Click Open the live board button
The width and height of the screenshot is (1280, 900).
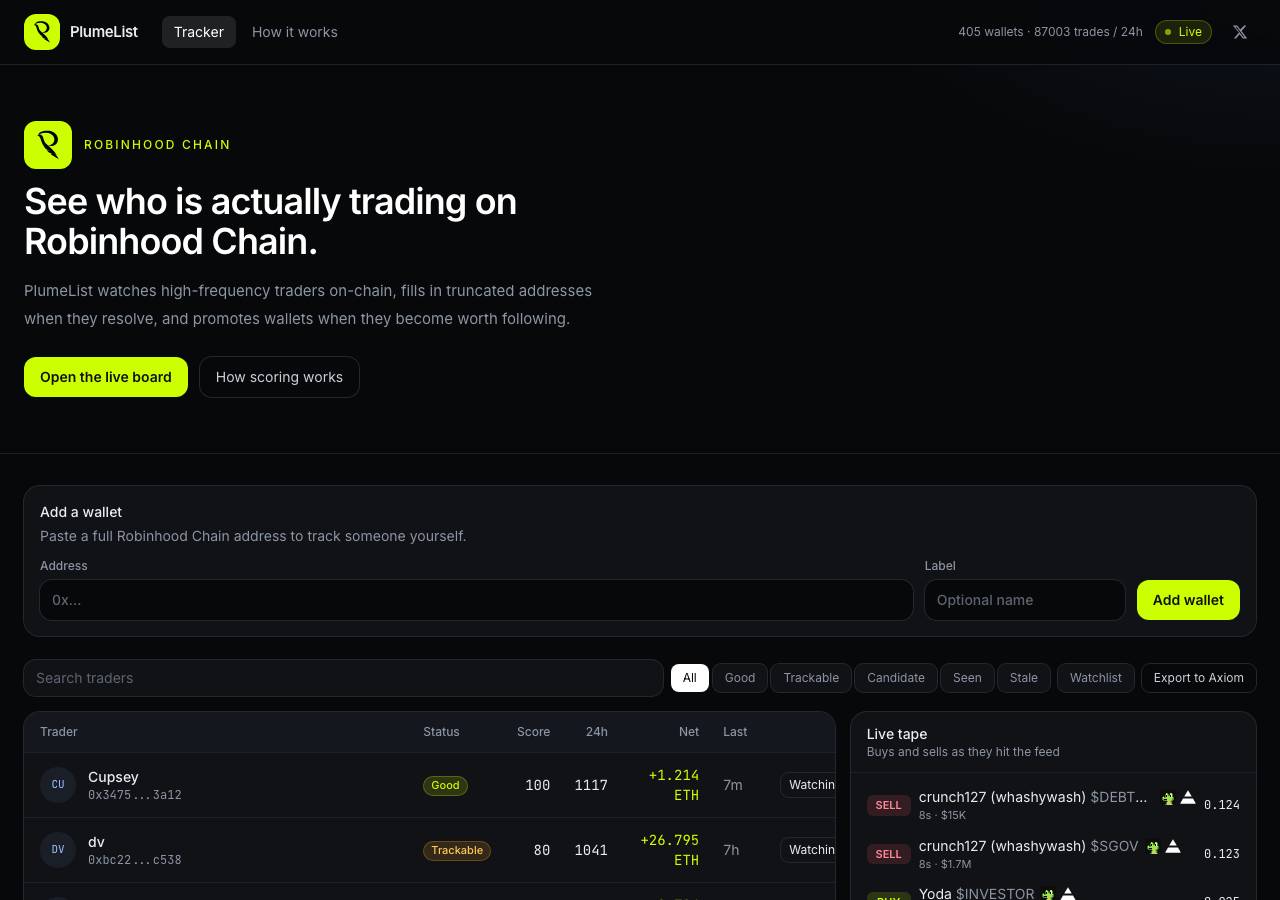coord(106,377)
